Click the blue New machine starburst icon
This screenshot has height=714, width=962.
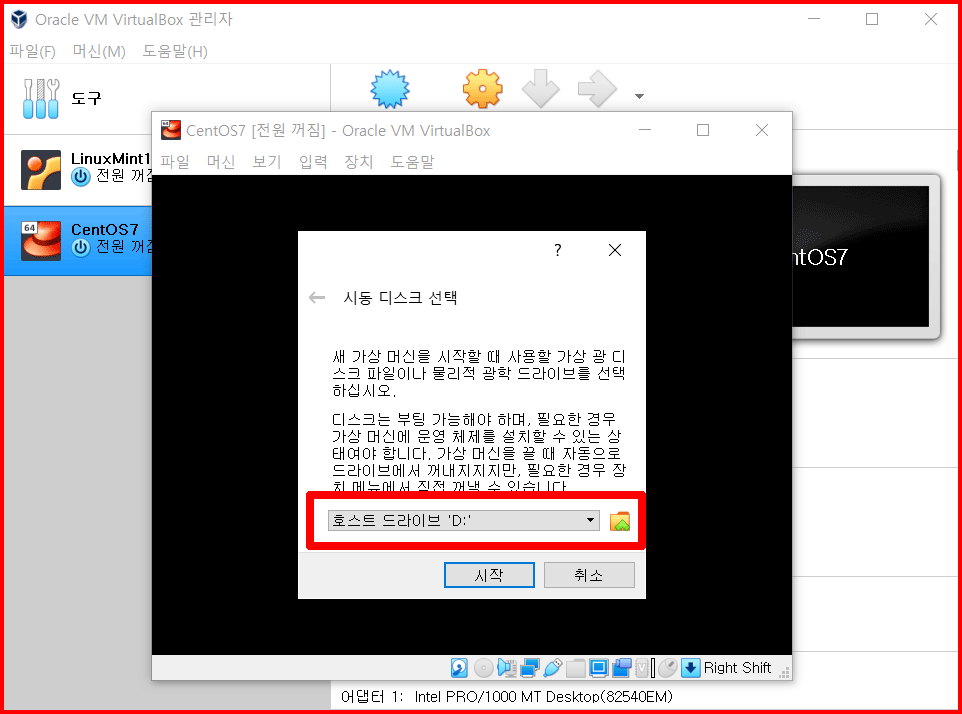point(390,89)
